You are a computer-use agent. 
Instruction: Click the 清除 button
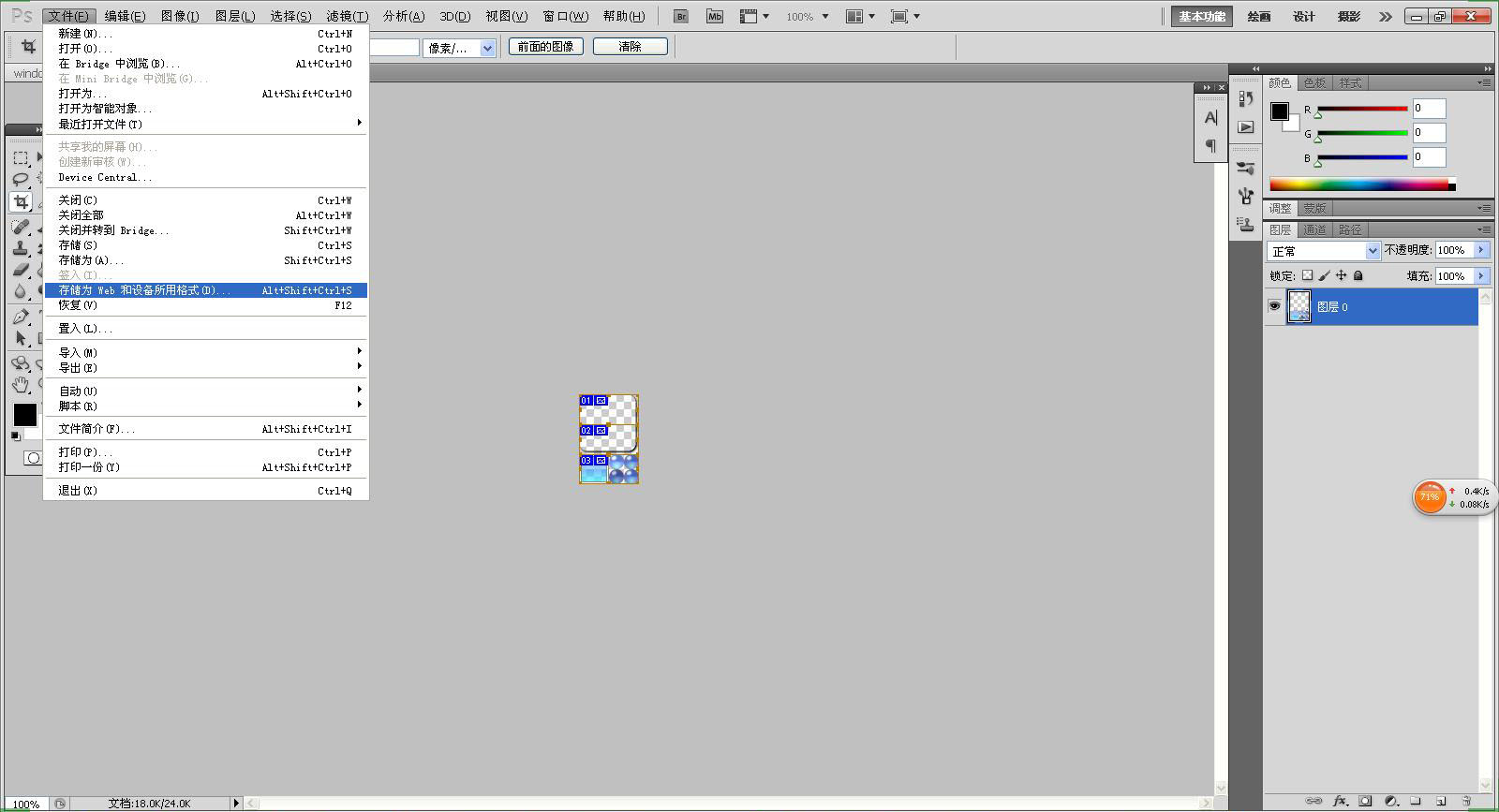631,46
